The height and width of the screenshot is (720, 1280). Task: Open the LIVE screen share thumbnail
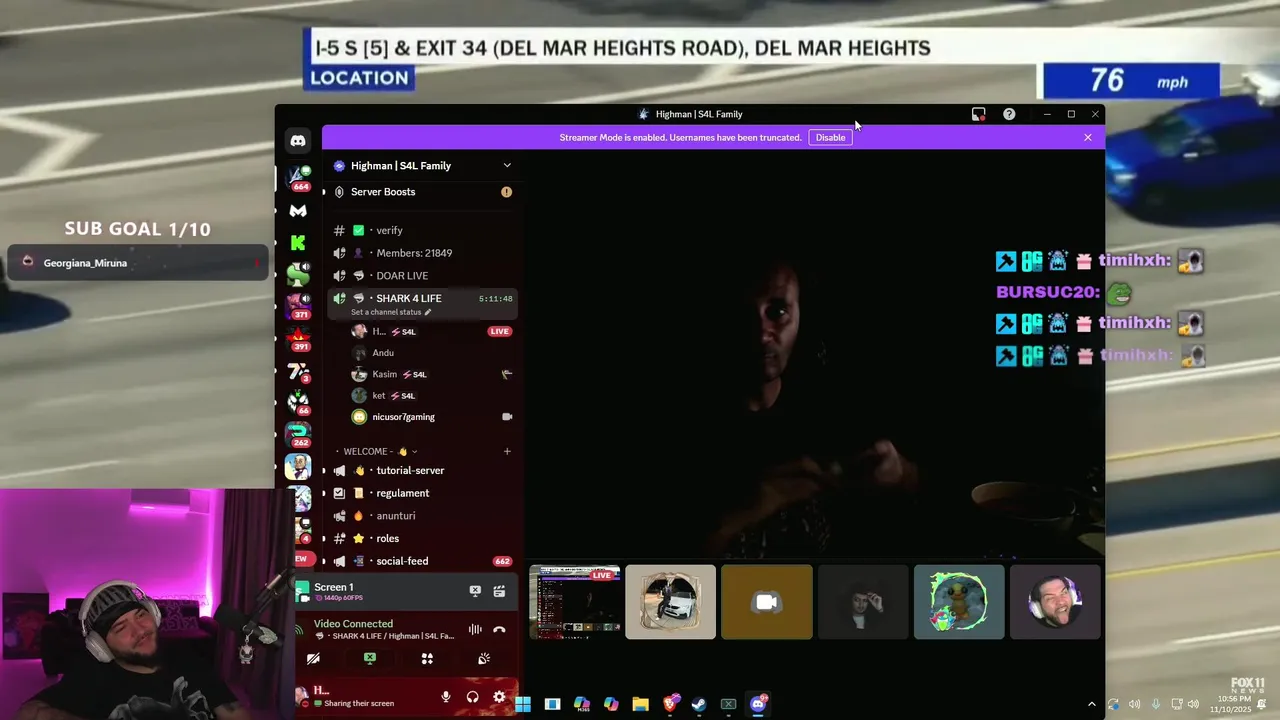[574, 602]
